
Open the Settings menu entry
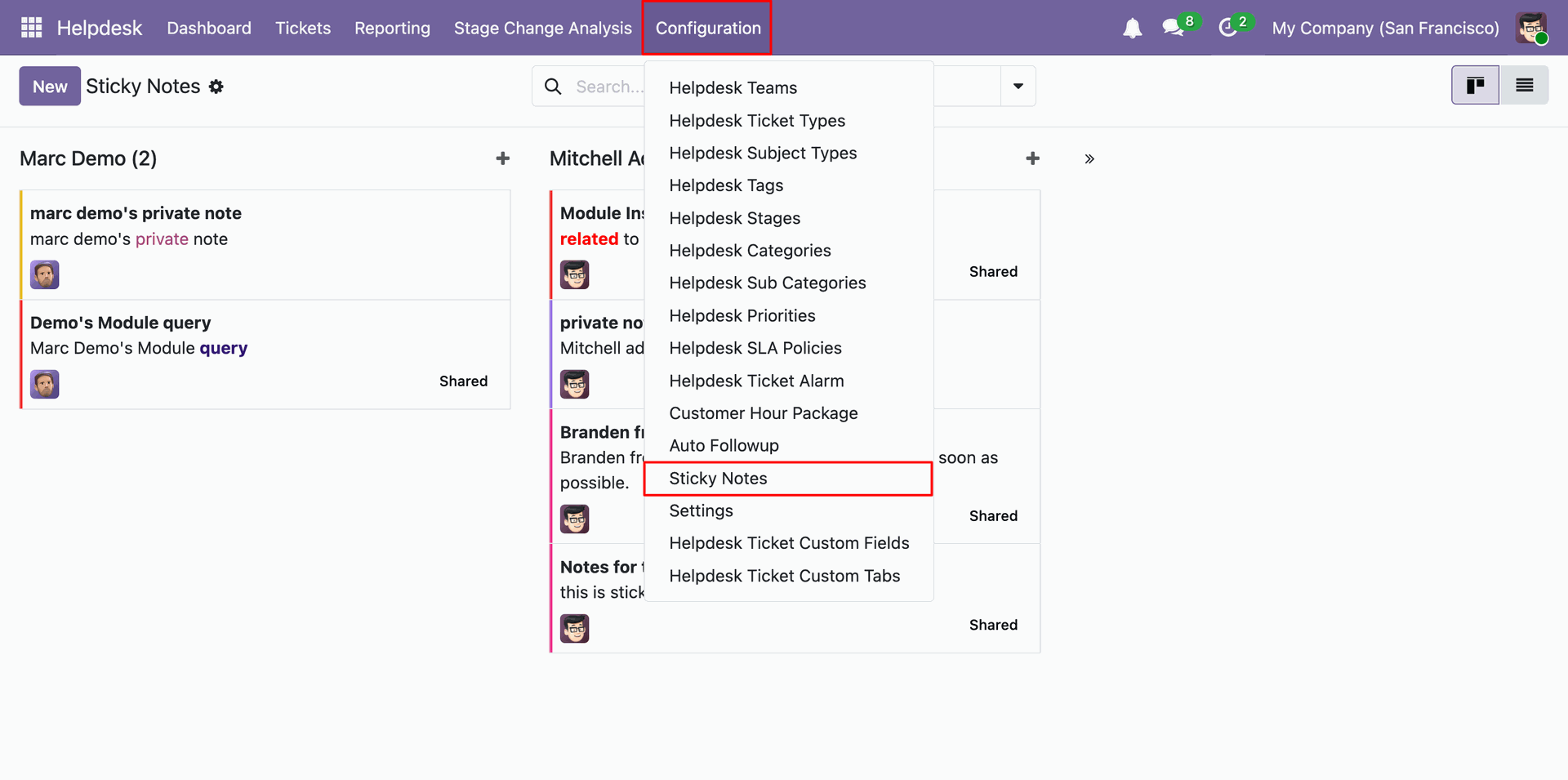(701, 510)
